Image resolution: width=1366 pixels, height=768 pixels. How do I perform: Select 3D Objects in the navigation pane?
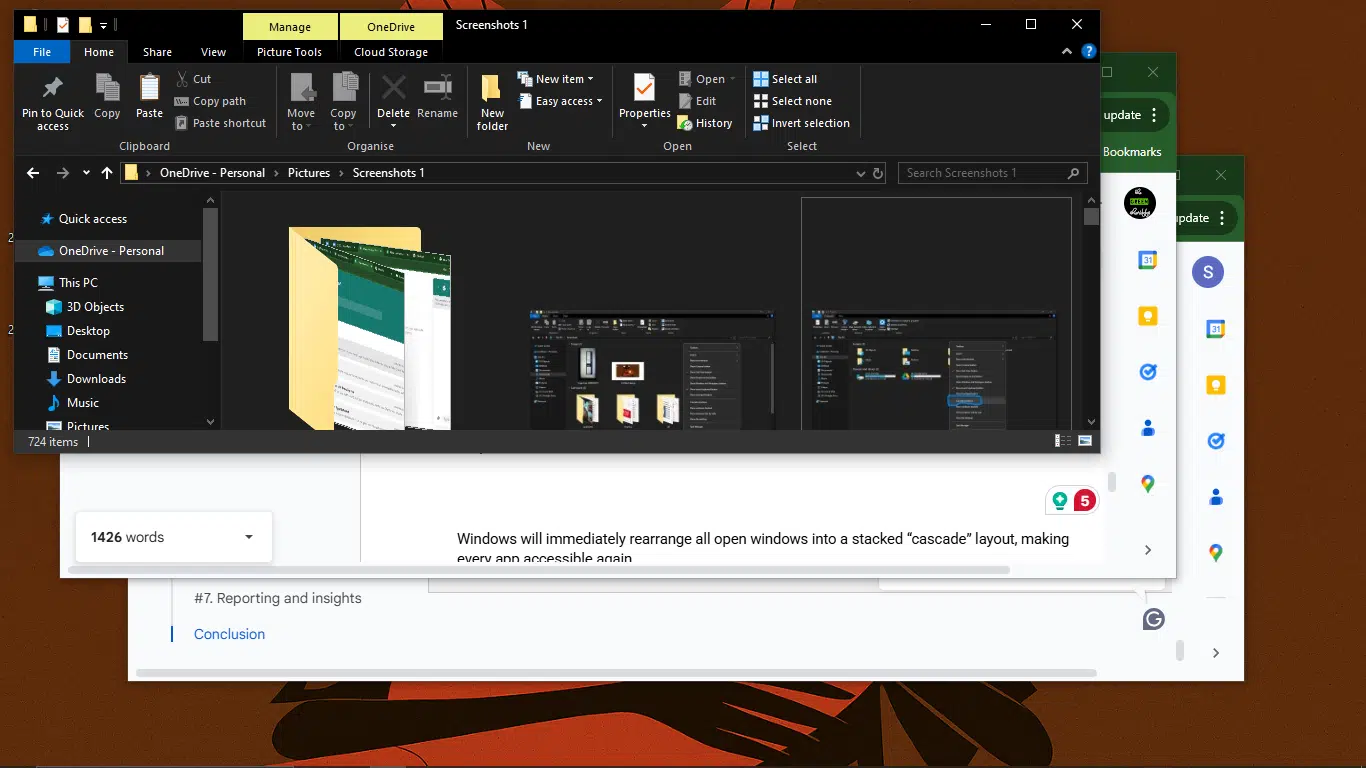point(95,307)
